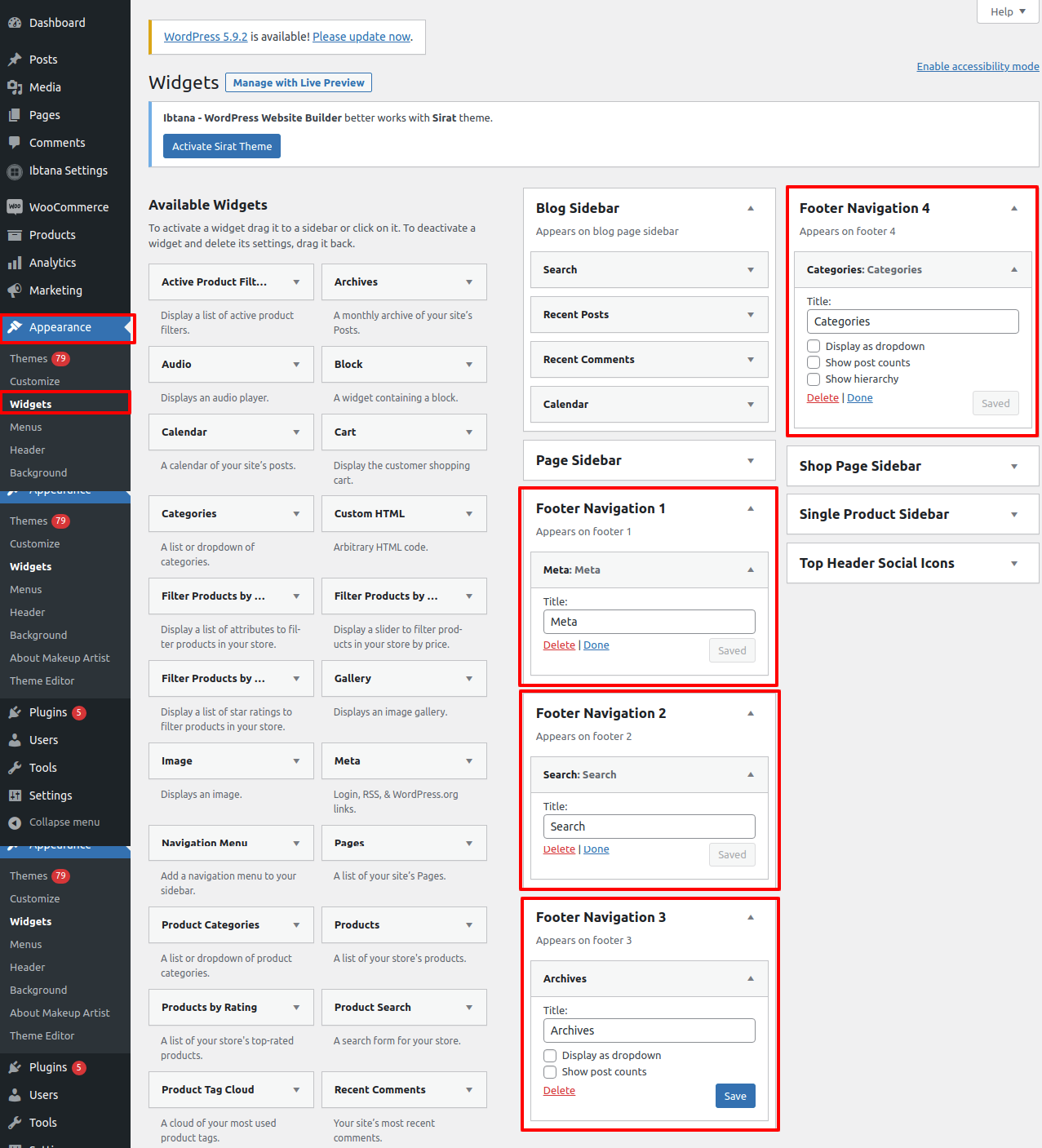Select Pages in the admin sidebar menu
Screen dimensions: 1042x1148
(x=45, y=115)
